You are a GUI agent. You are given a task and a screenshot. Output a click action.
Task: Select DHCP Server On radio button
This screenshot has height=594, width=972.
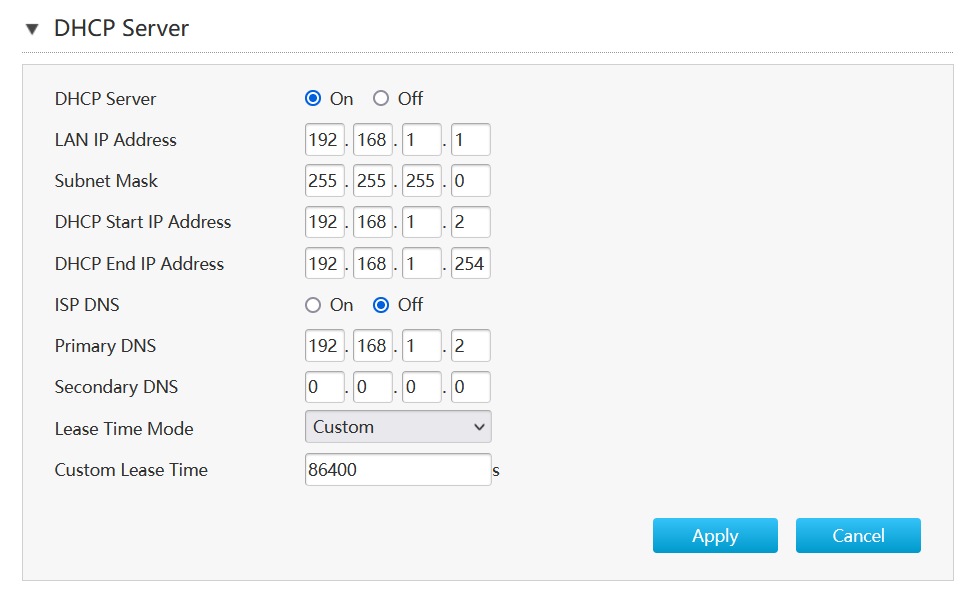[x=313, y=98]
